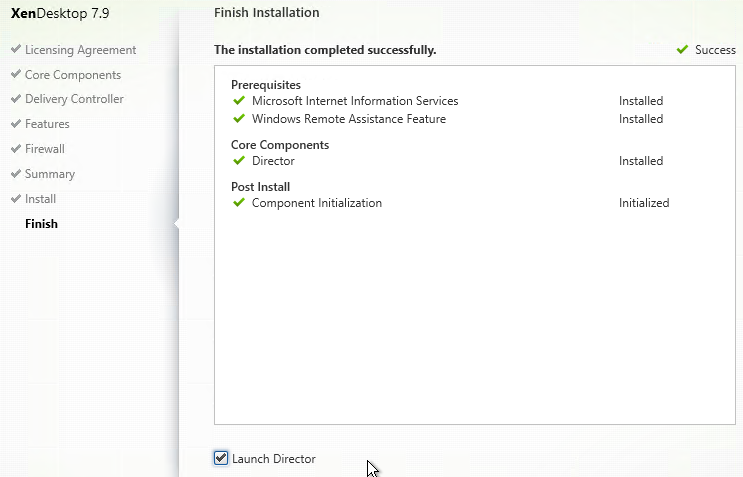Click the Component Initialization list entry
Screen dimensions: 743x477
(x=317, y=203)
